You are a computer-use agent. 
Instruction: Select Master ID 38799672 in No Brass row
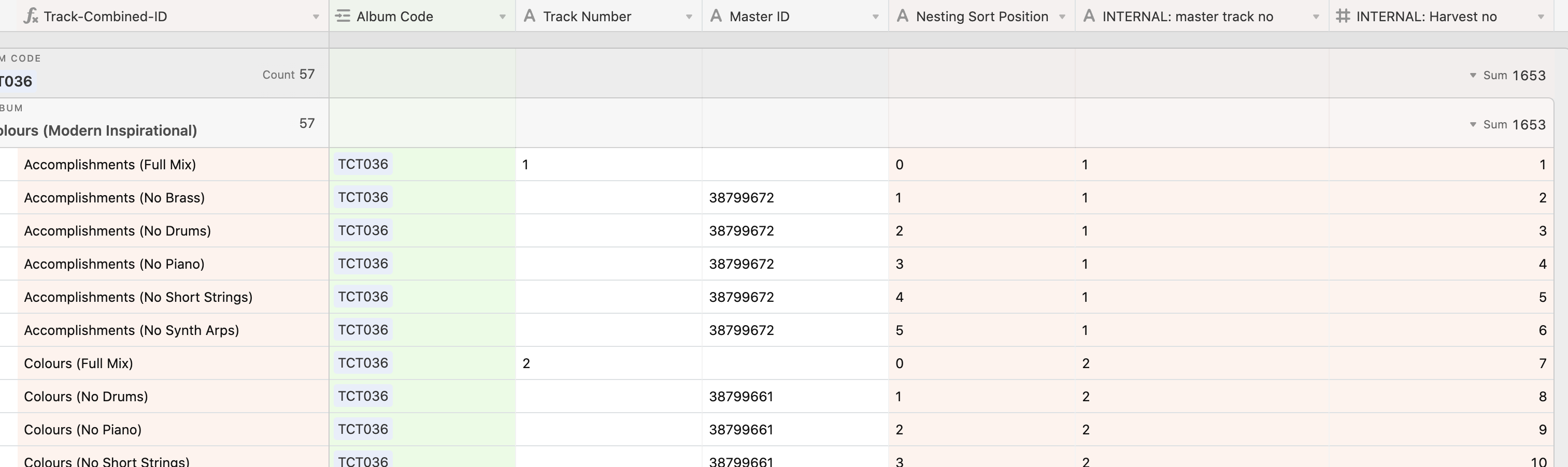pyautogui.click(x=795, y=198)
